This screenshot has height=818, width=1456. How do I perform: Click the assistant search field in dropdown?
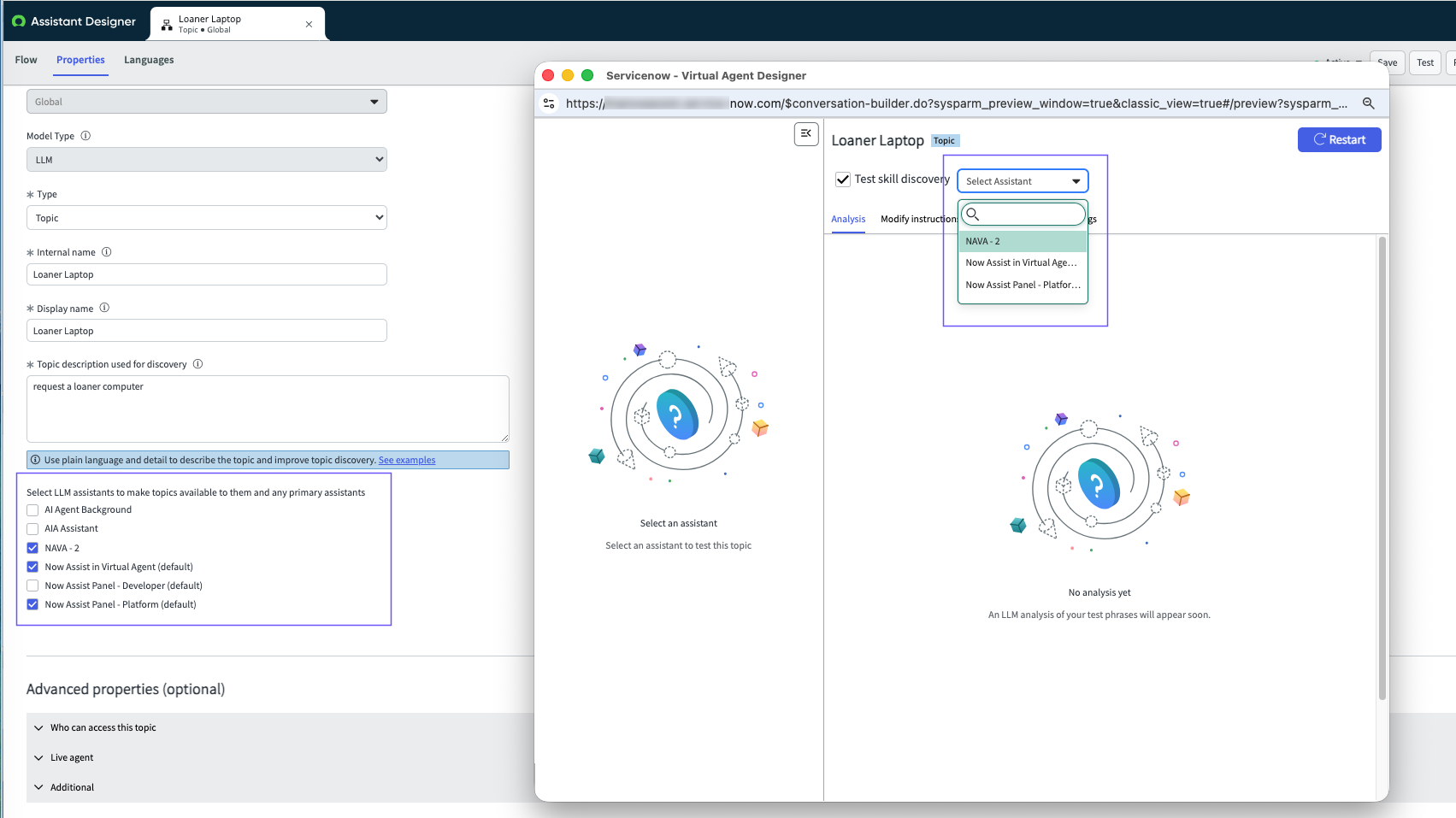(x=1023, y=214)
